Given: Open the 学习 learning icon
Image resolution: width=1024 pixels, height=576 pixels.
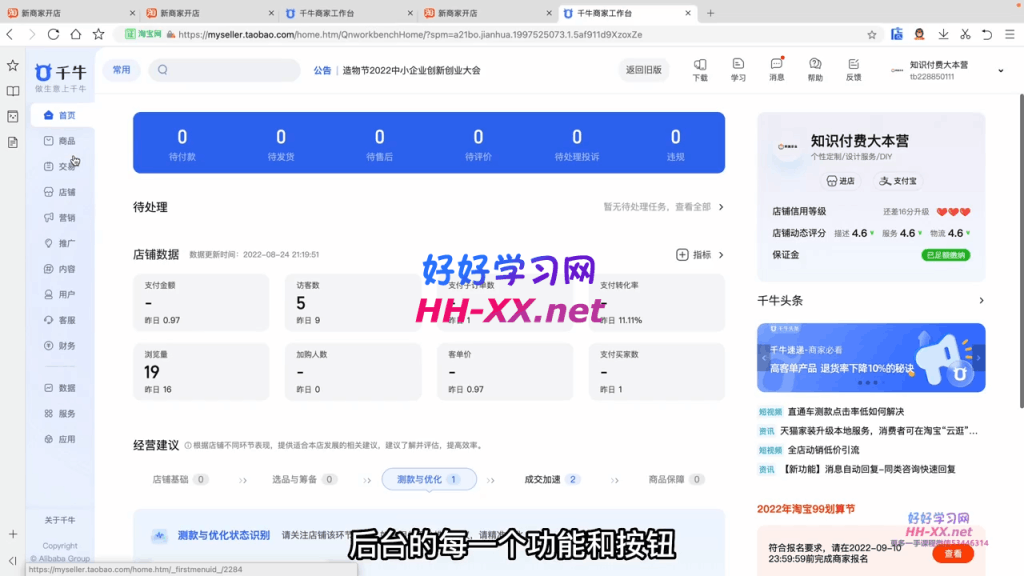Looking at the screenshot, I should (738, 69).
